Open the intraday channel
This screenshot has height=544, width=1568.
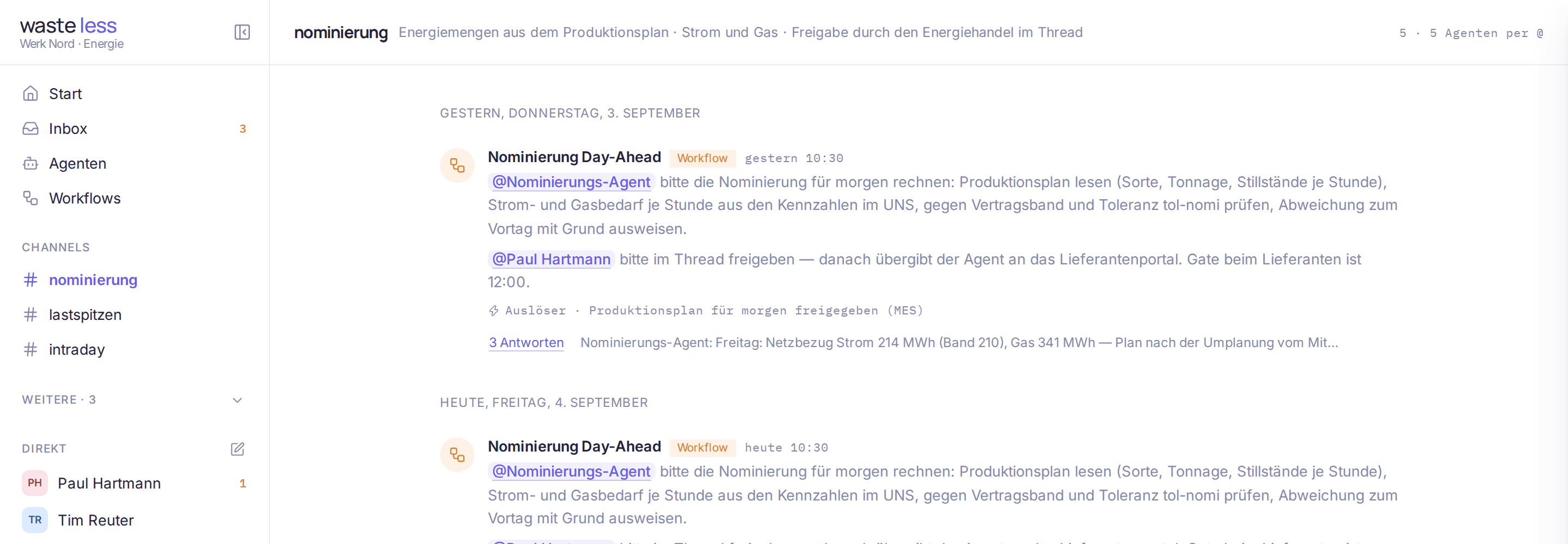(134, 349)
